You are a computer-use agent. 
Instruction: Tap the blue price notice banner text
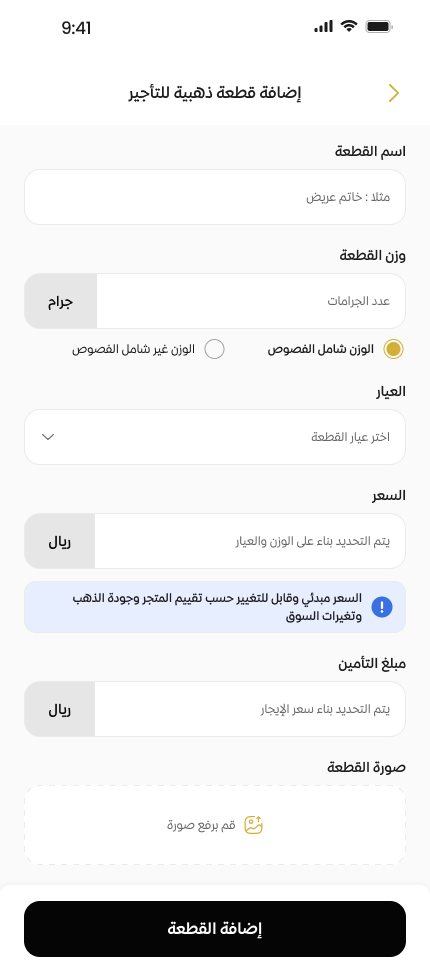pos(217,607)
